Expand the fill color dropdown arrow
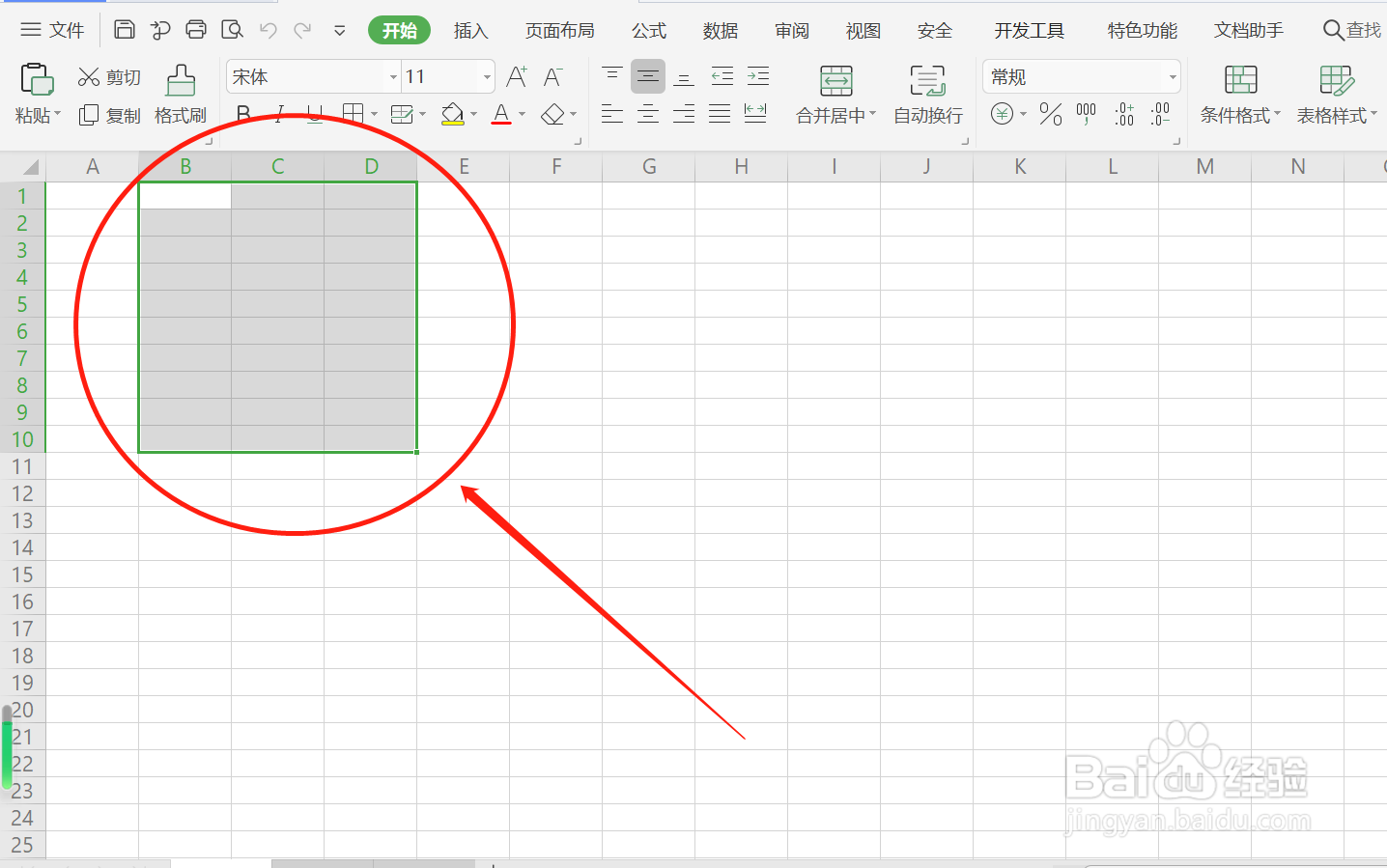1387x868 pixels. 473,115
